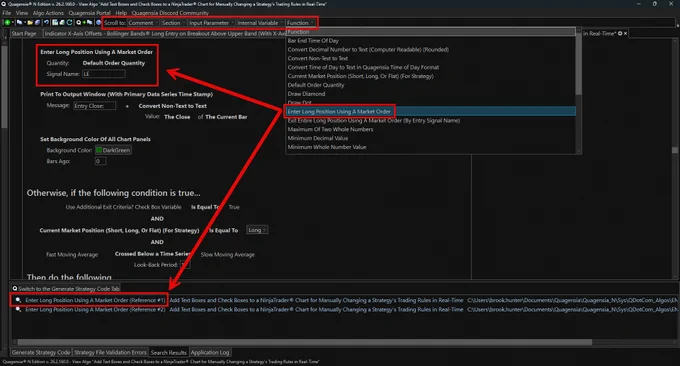Click the Reference #1 search result row
The width and height of the screenshot is (680, 366).
pos(345,300)
